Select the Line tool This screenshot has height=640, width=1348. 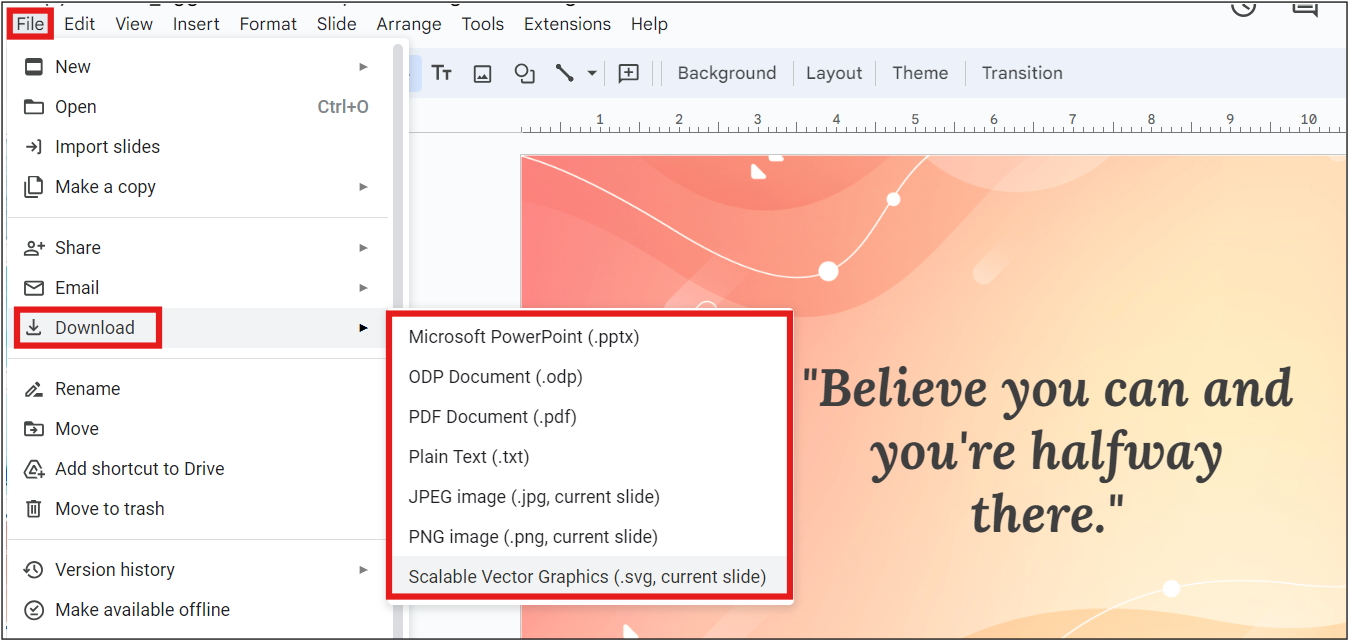pyautogui.click(x=562, y=72)
